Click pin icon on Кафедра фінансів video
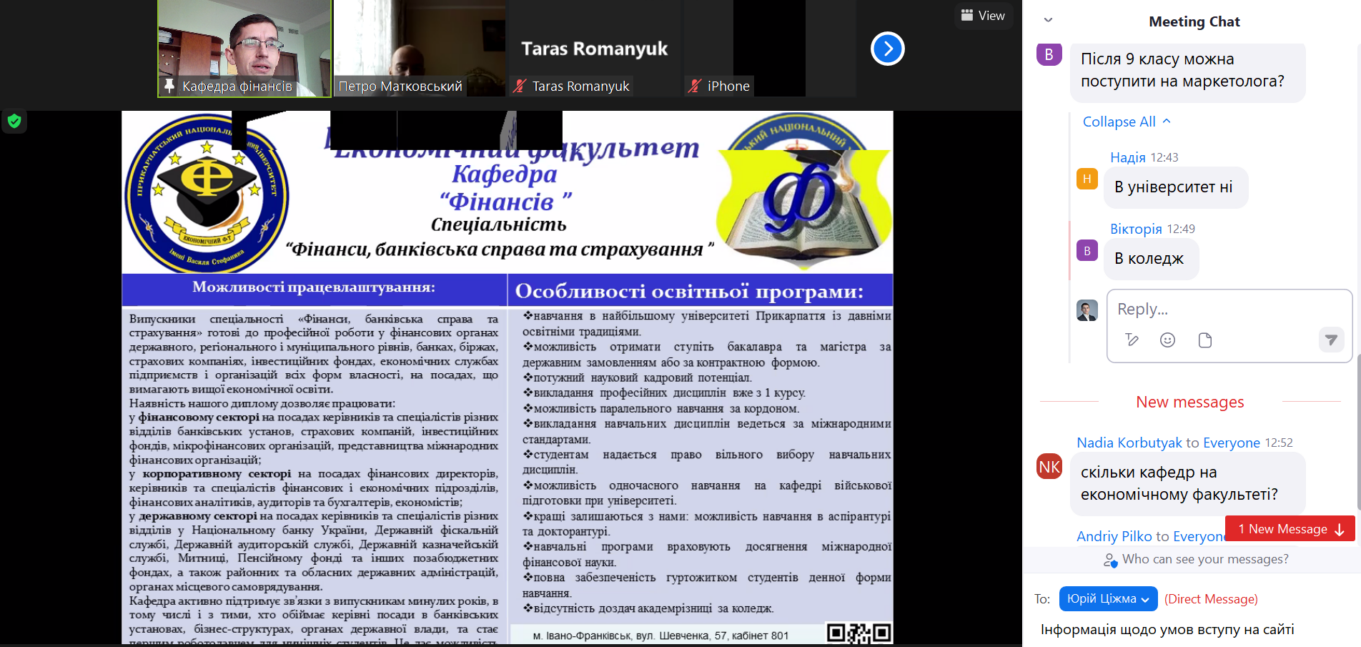 tap(169, 86)
